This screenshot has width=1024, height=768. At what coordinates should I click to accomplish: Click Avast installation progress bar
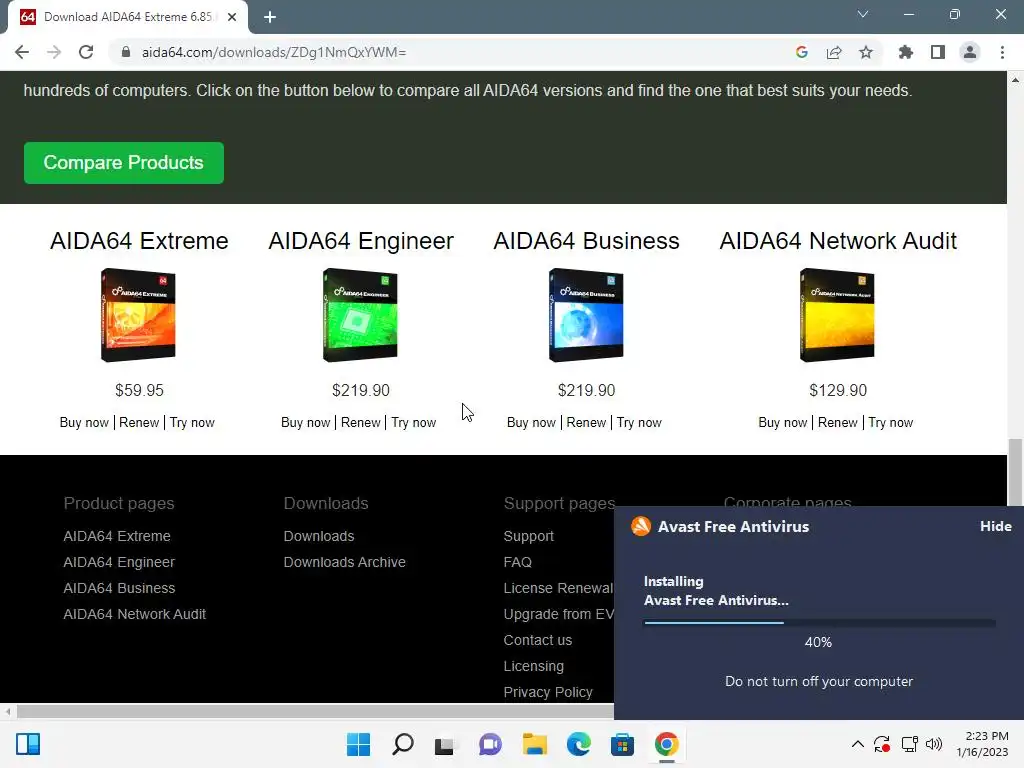pos(820,623)
